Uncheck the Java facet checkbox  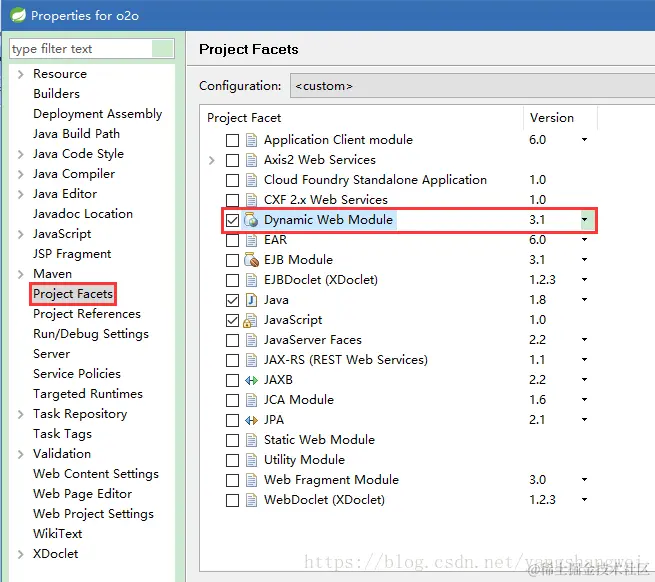232,300
